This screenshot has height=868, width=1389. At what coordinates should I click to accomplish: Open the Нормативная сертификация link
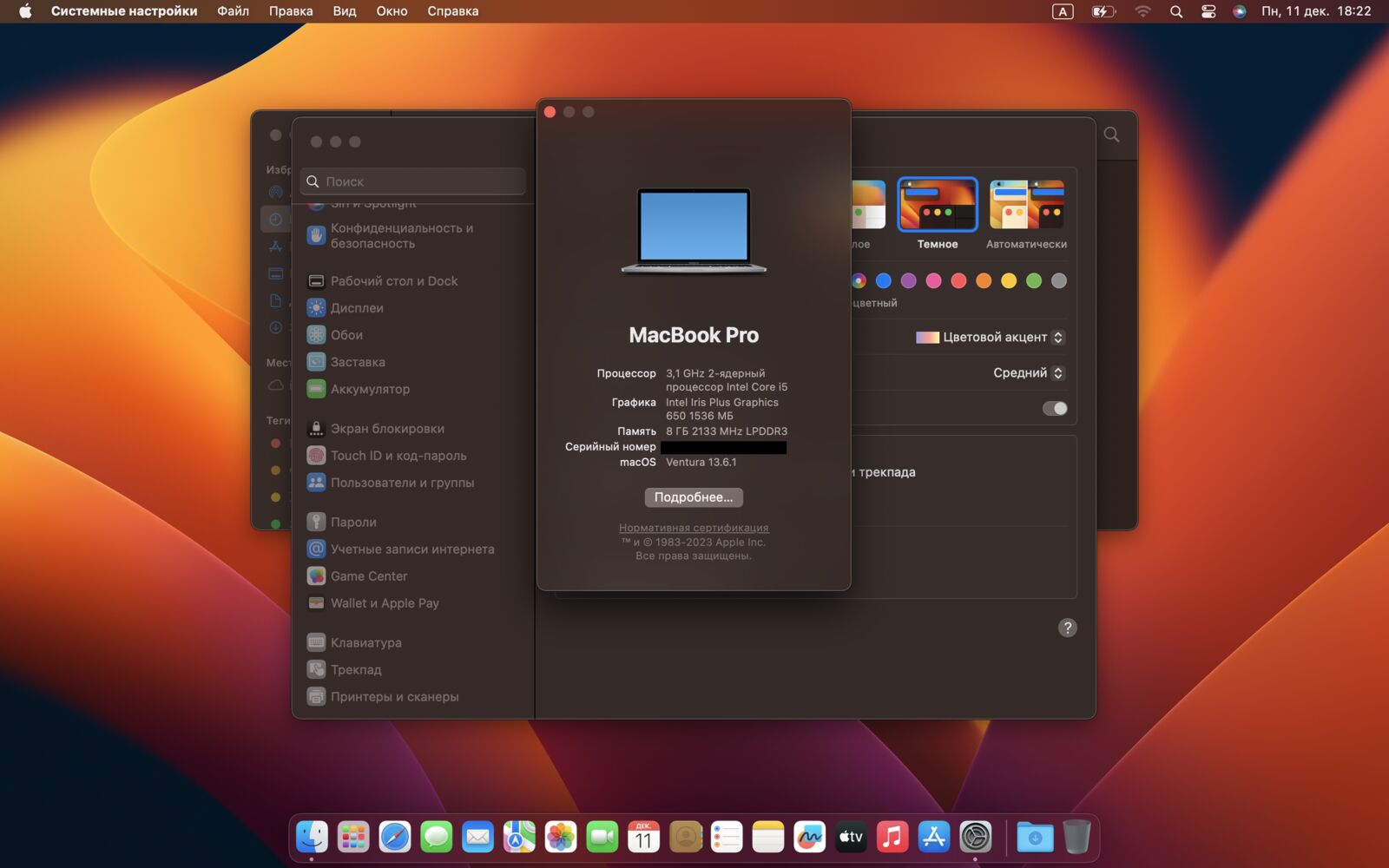point(692,527)
